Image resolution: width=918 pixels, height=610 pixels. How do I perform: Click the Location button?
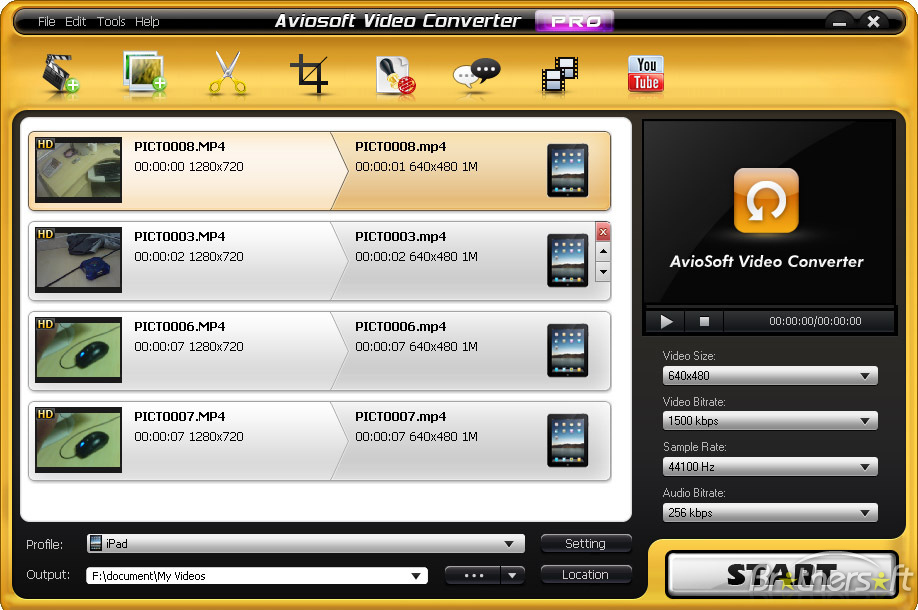[x=586, y=575]
